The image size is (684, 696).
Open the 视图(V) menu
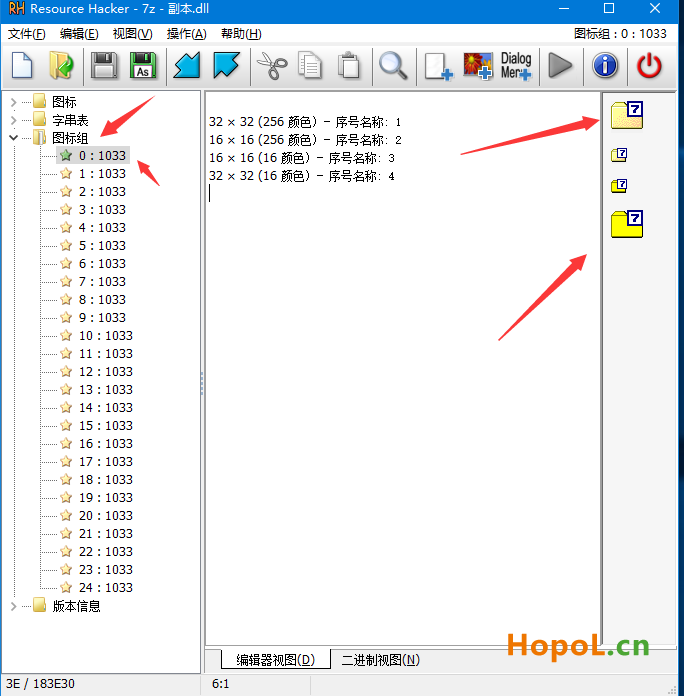point(132,34)
